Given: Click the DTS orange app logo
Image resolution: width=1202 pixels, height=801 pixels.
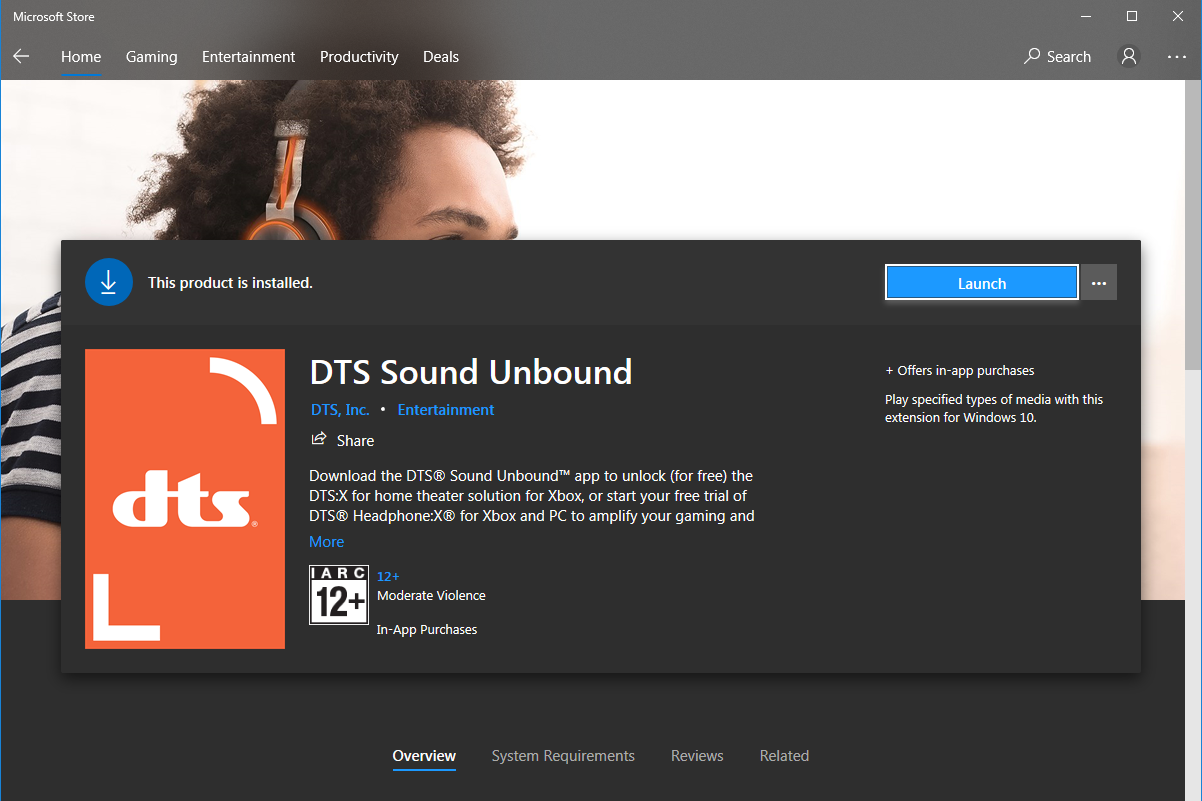Looking at the screenshot, I should pos(185,499).
